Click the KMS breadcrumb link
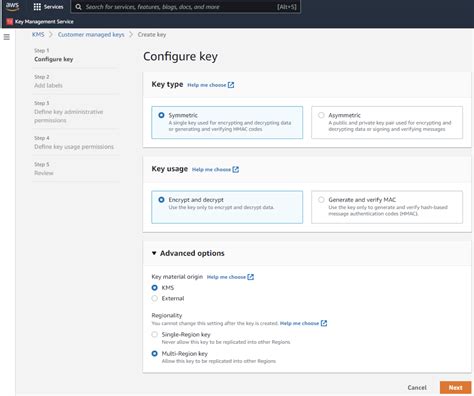This screenshot has height=396, width=474. coord(38,35)
